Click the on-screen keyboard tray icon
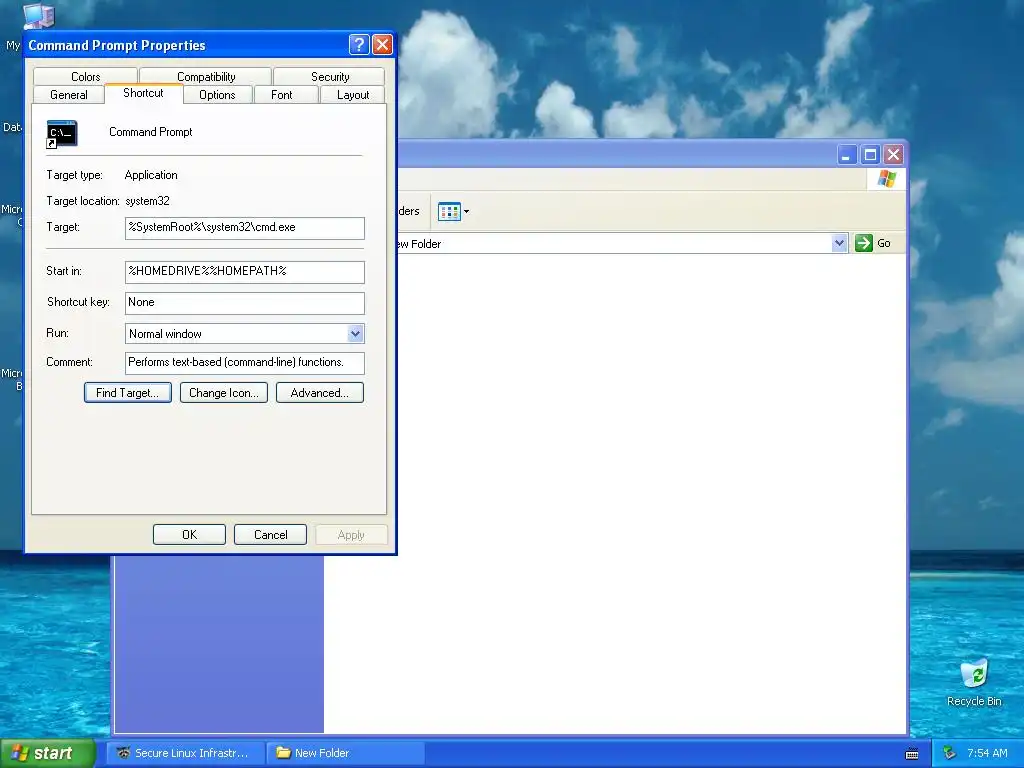 912,754
